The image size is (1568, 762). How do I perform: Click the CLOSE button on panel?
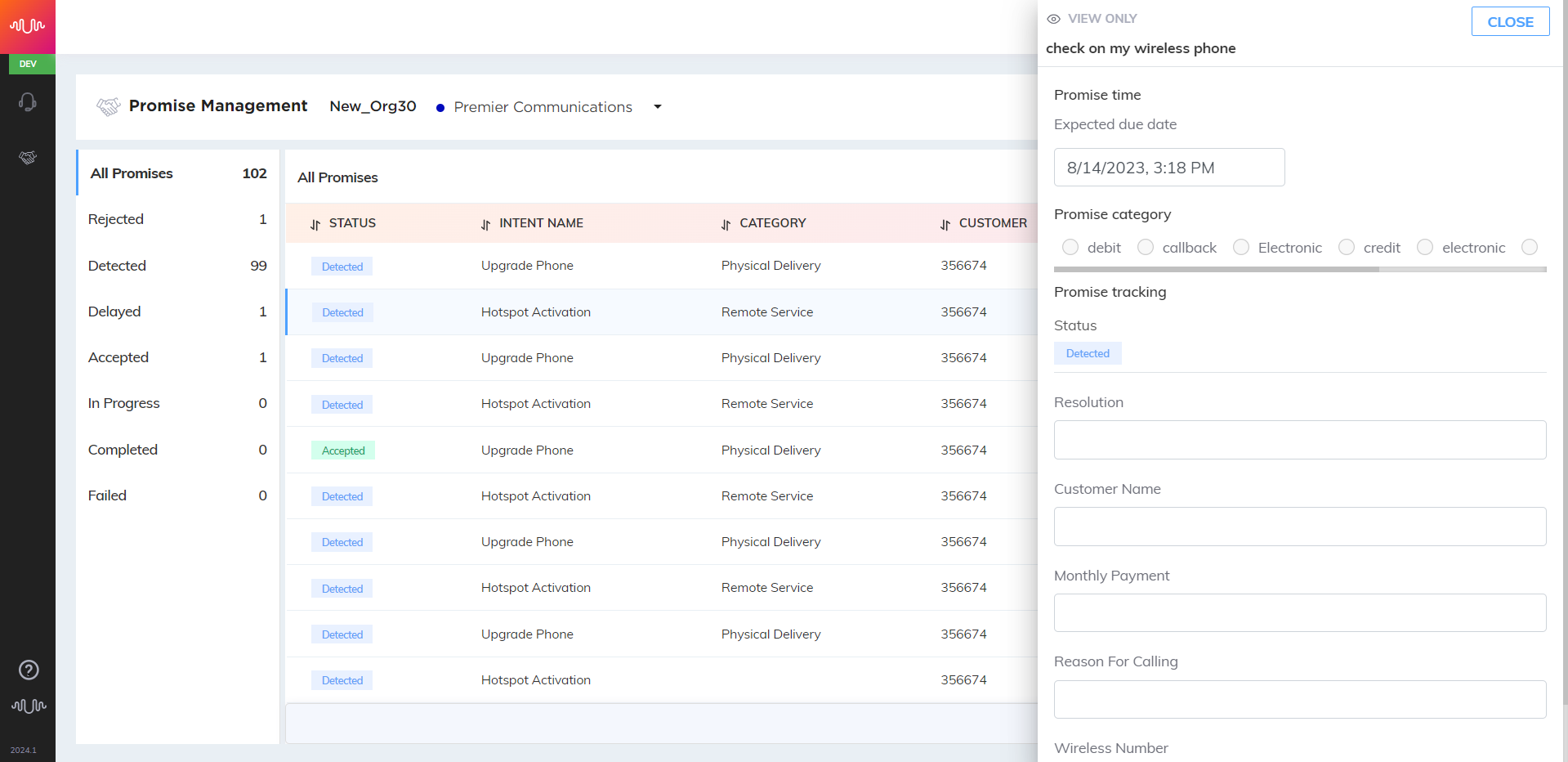[x=1510, y=22]
